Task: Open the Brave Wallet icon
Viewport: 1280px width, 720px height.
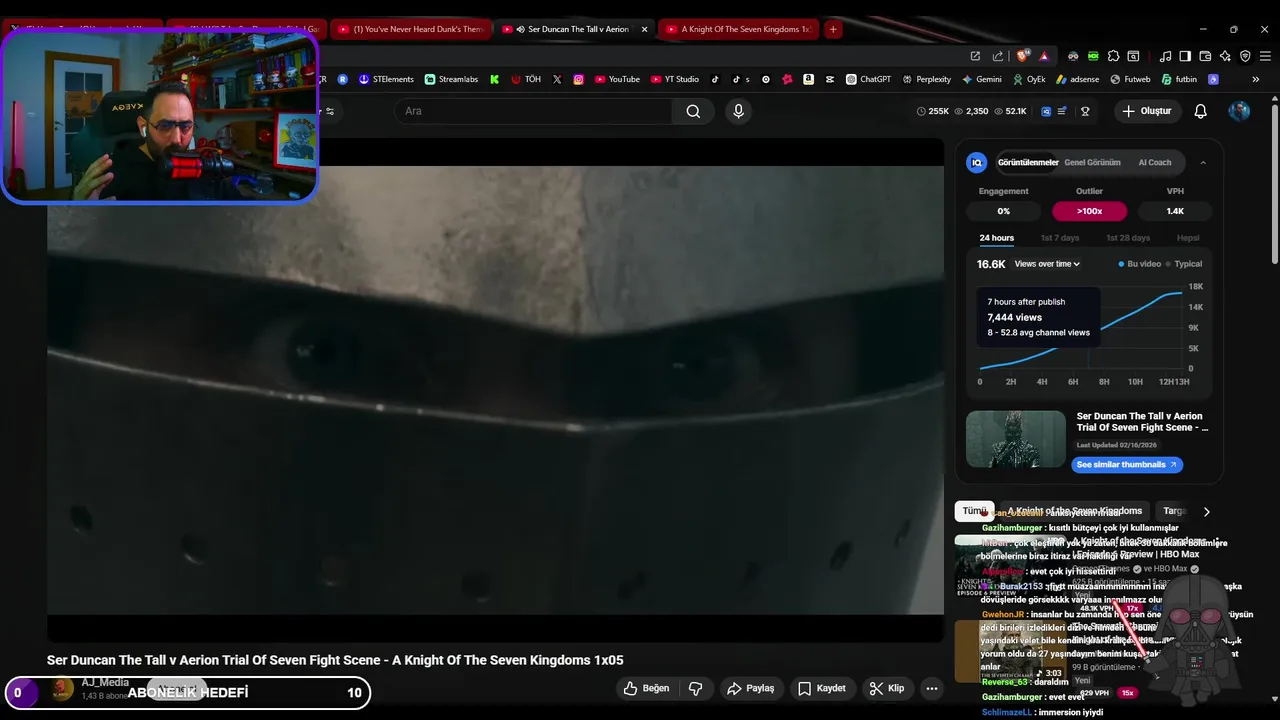Action: (x=1205, y=56)
